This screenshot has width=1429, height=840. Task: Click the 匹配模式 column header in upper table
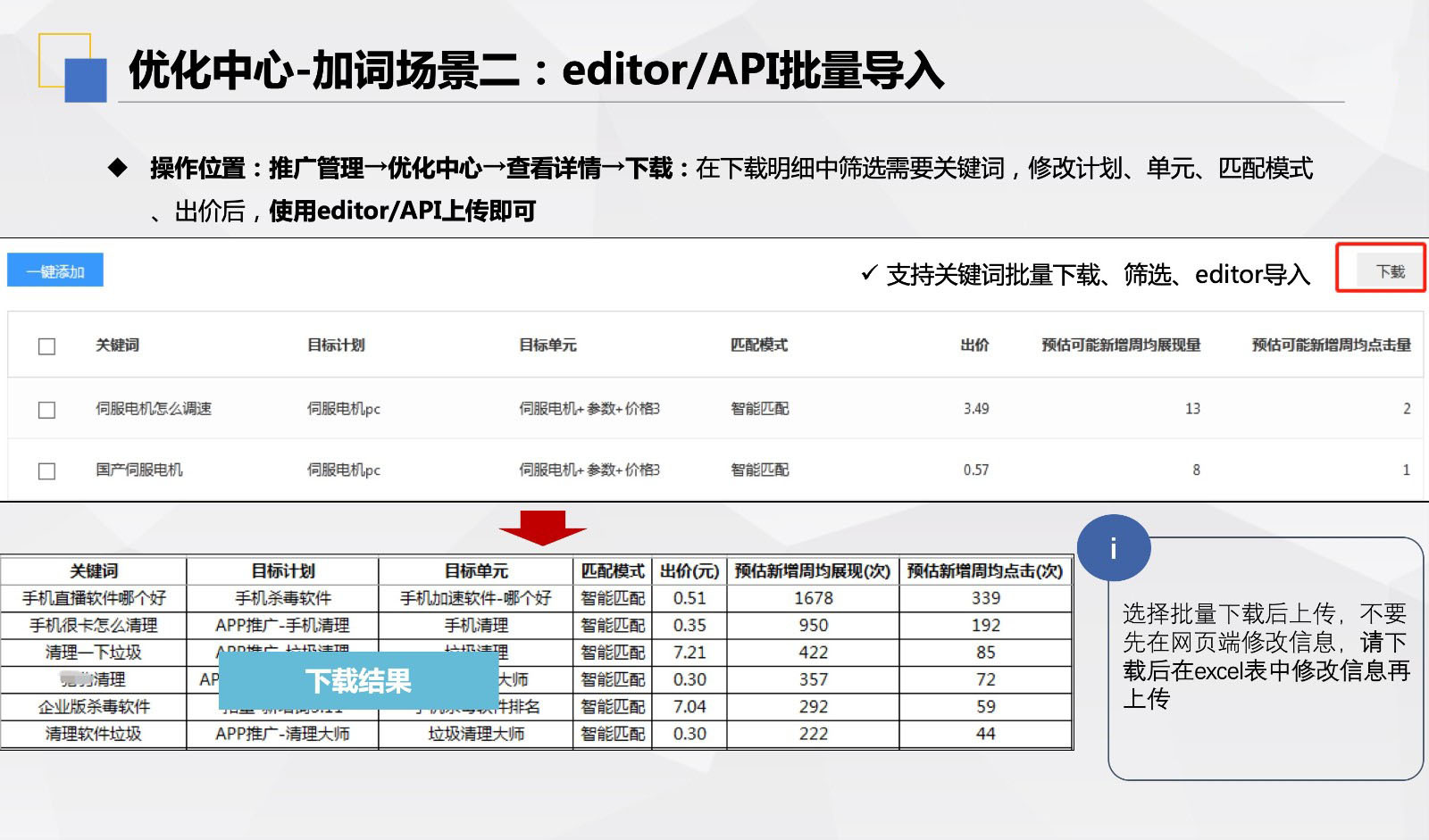point(759,345)
